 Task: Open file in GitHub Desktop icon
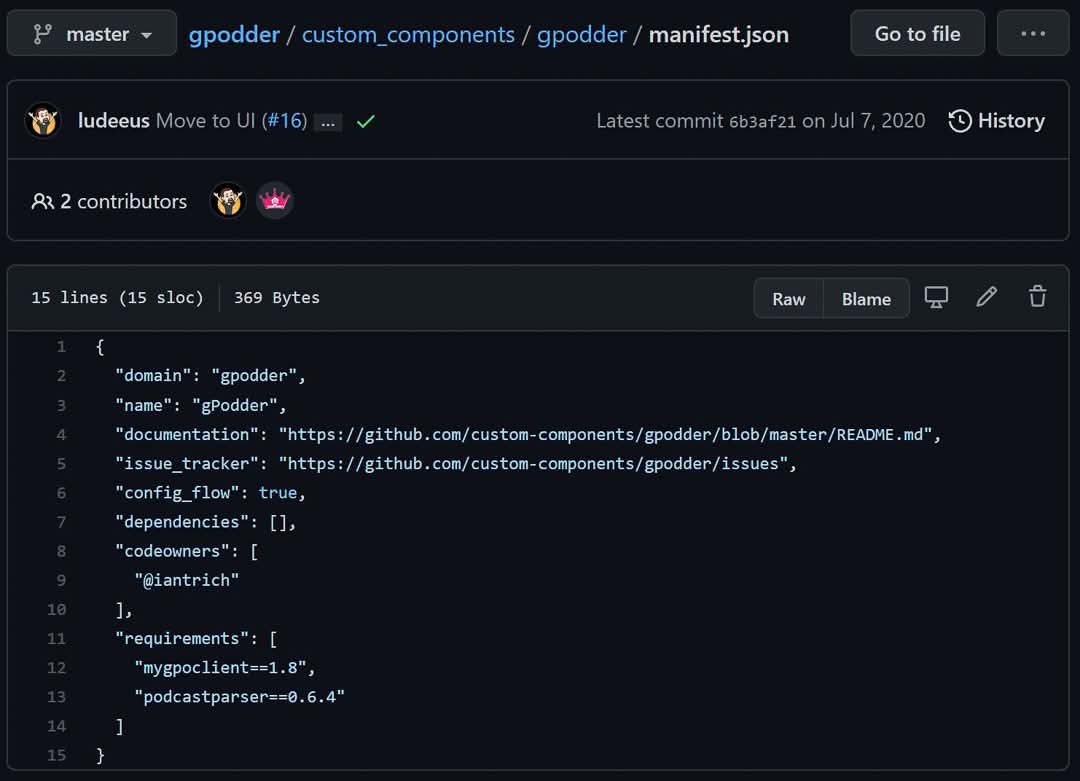pos(936,298)
